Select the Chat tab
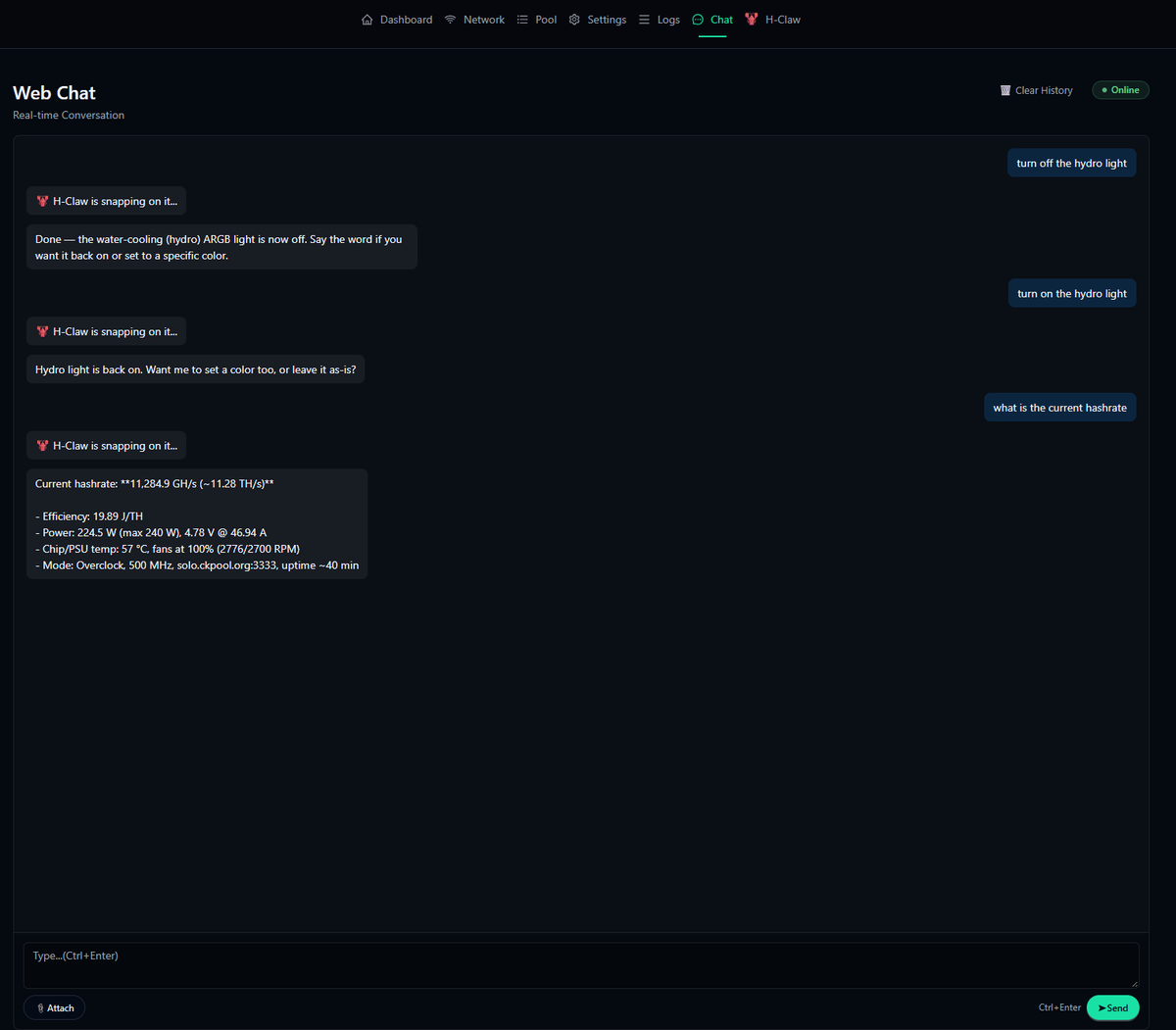 (x=712, y=20)
